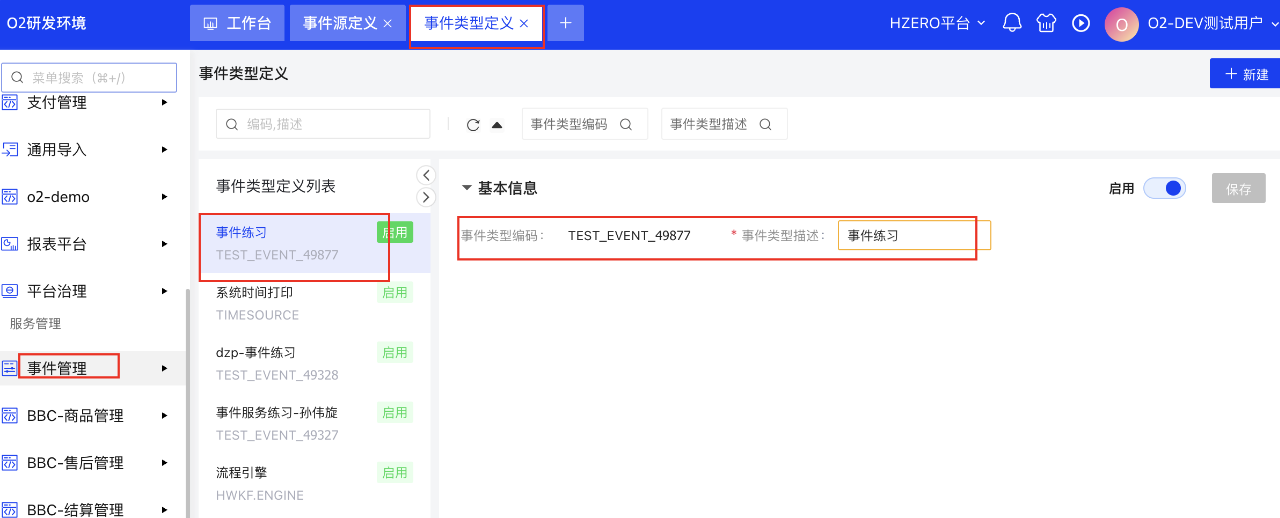Click the 新建 button
This screenshot has width=1280, height=518.
click(1245, 74)
